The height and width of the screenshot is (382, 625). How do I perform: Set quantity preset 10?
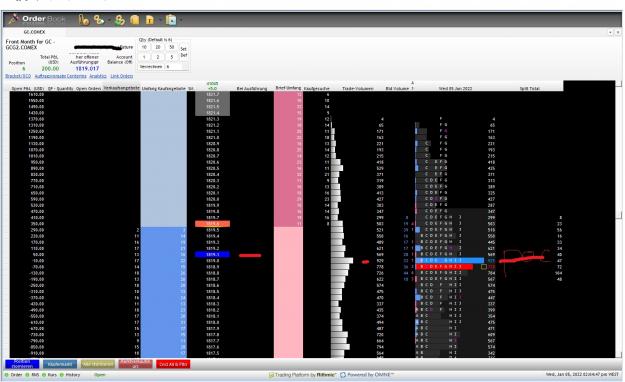[144, 47]
